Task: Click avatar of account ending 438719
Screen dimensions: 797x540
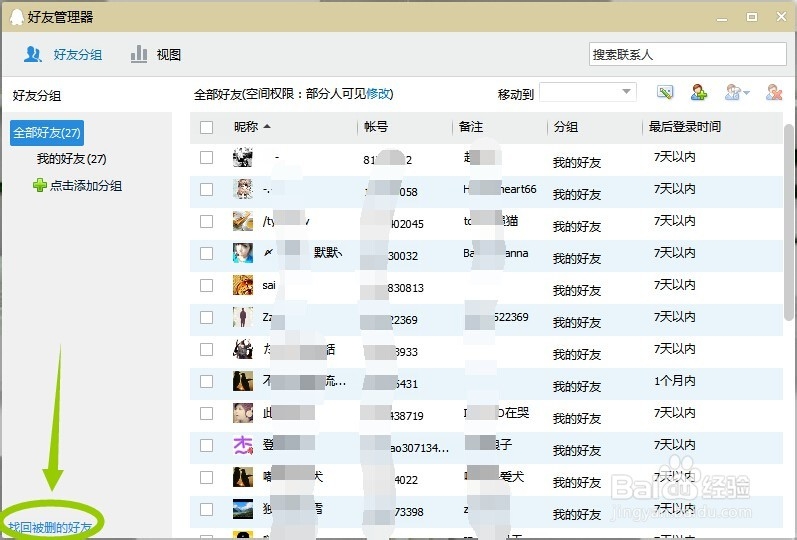Action: [243, 413]
